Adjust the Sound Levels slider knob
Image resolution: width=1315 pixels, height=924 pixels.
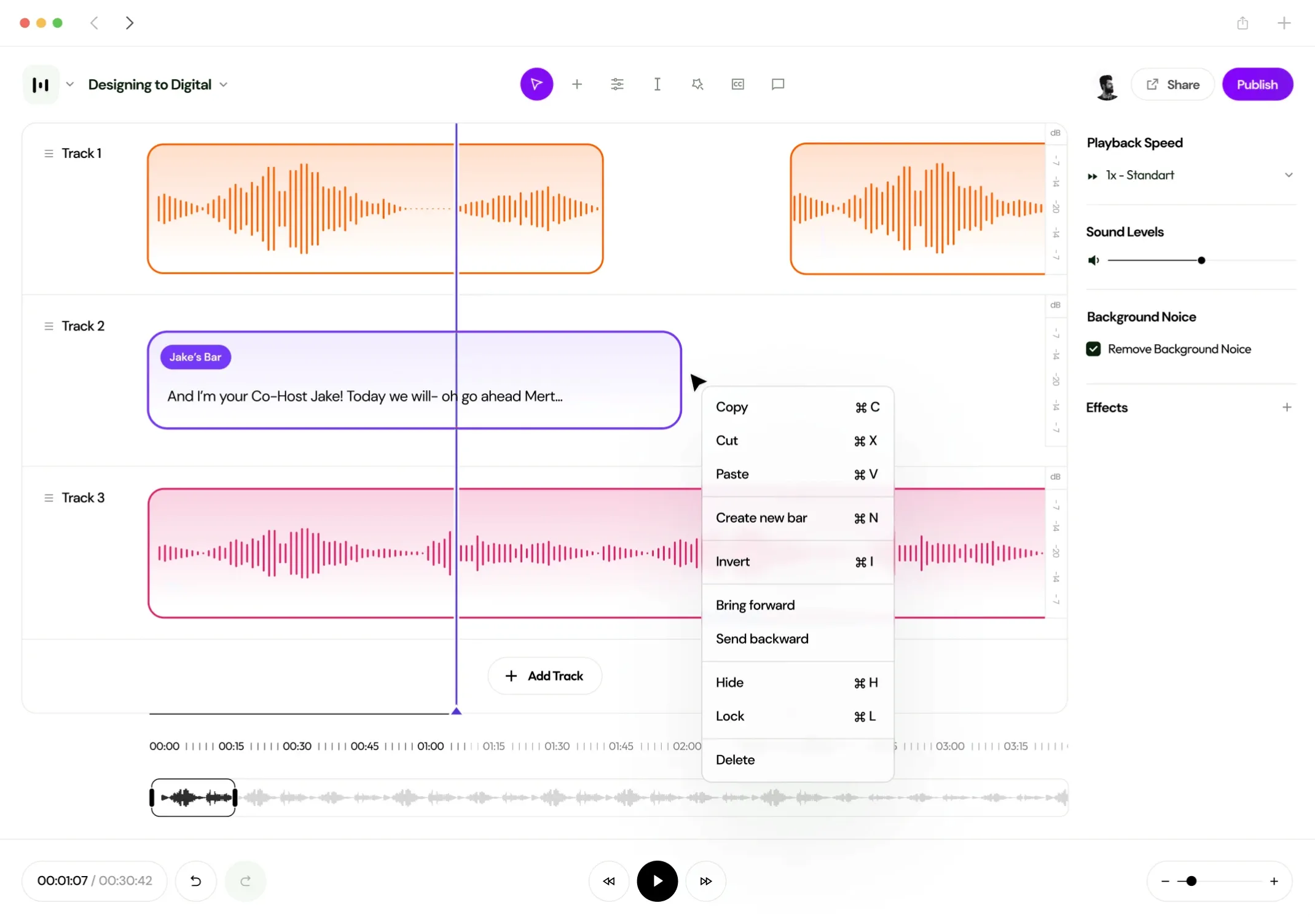tap(1201, 260)
